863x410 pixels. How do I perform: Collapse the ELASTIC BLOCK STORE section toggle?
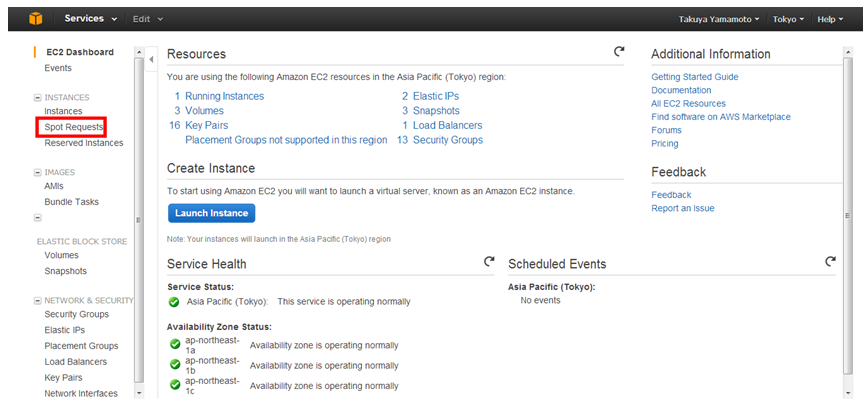coord(37,217)
